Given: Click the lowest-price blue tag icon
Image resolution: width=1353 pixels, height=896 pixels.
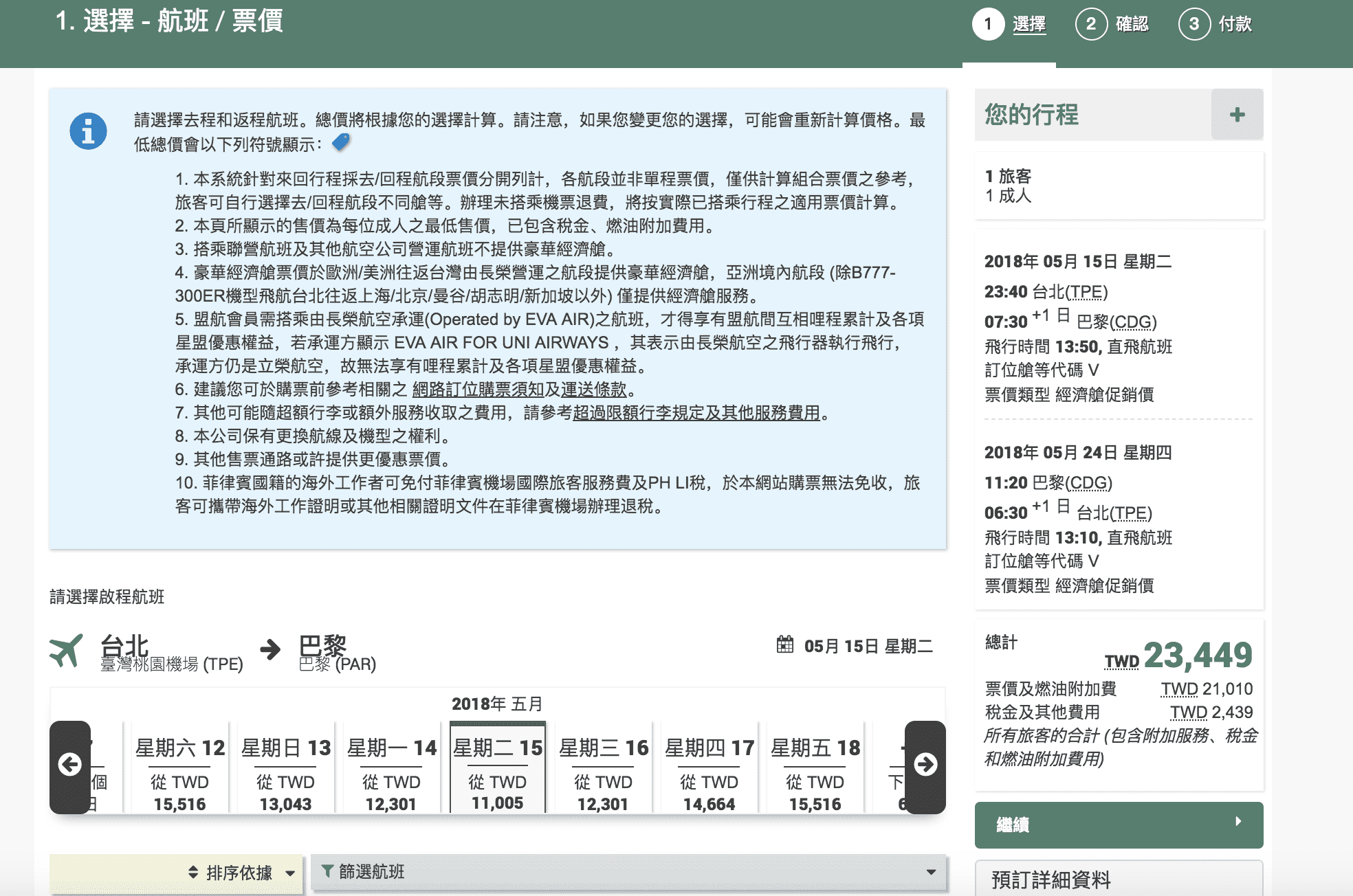Looking at the screenshot, I should pos(341,143).
